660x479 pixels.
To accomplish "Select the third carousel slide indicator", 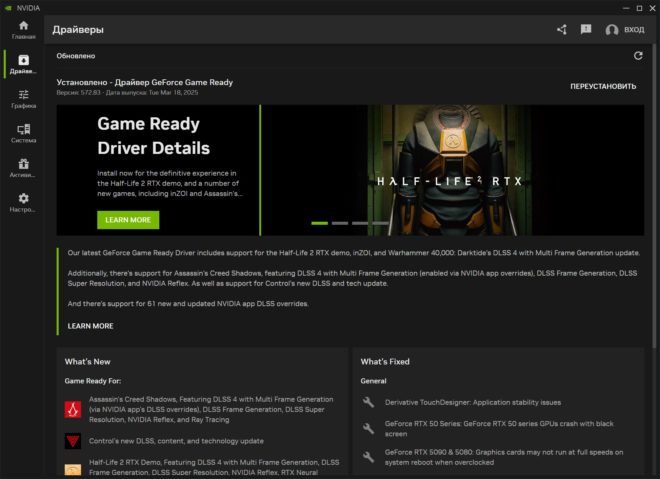I will point(360,223).
